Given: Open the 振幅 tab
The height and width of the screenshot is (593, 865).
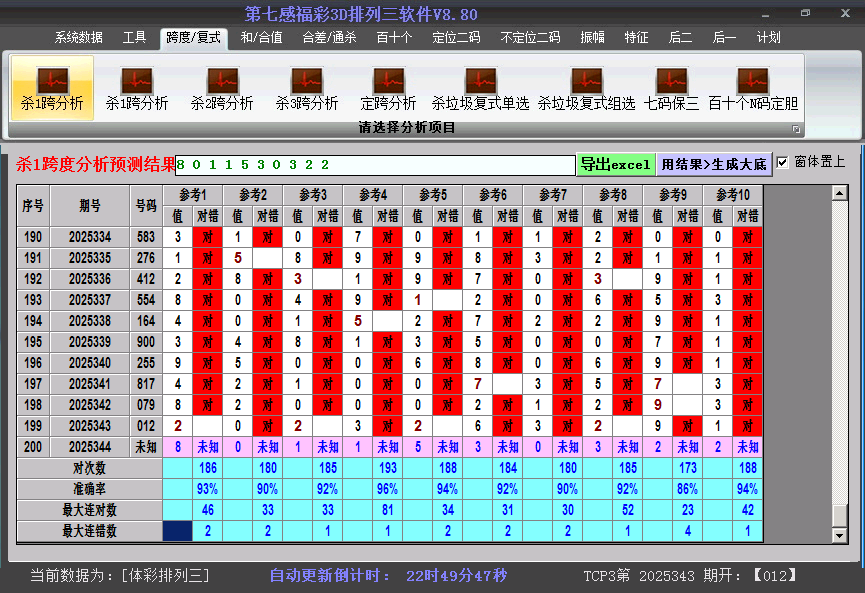Looking at the screenshot, I should [593, 38].
